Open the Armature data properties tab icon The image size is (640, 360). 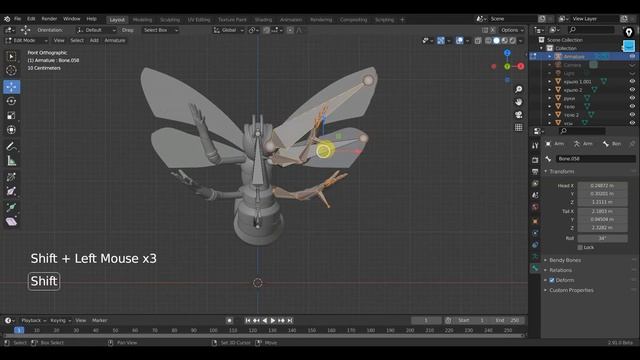coord(535,256)
